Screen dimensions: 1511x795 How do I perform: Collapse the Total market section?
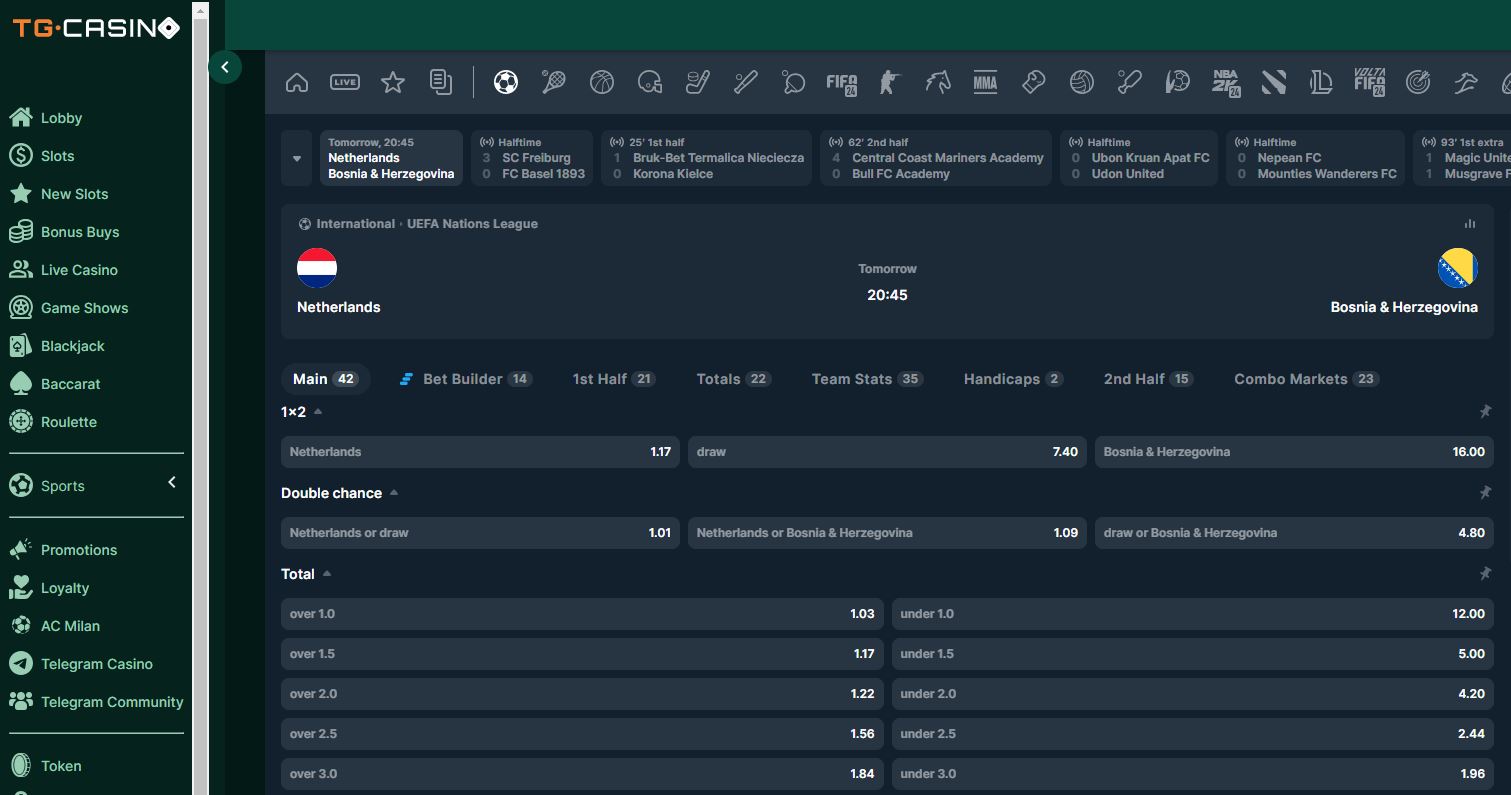click(327, 573)
